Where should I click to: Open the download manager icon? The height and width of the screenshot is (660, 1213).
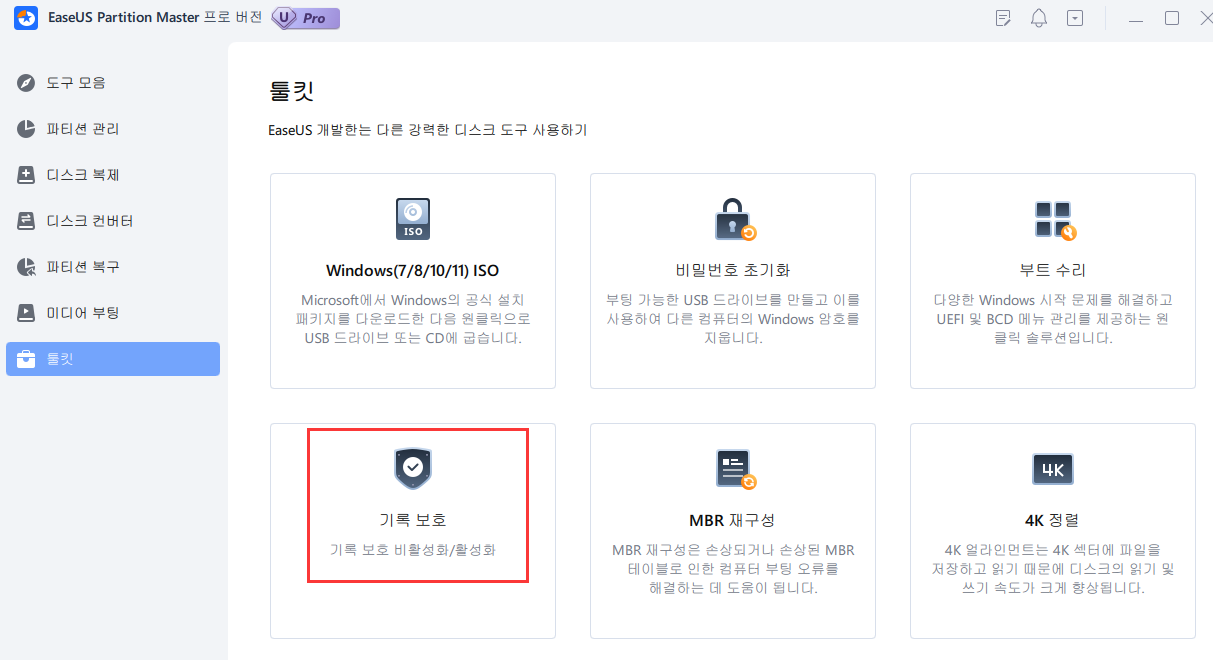(x=1075, y=18)
